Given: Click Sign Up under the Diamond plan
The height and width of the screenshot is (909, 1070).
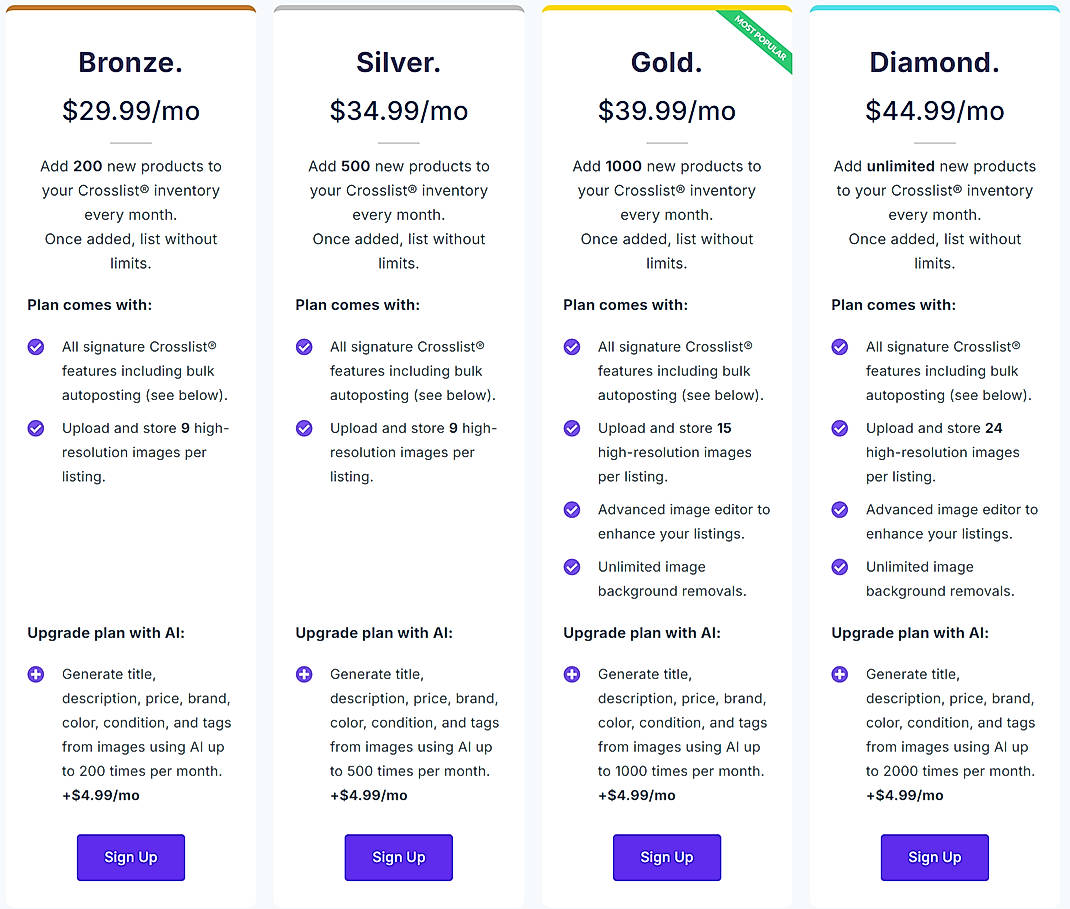Looking at the screenshot, I should (934, 857).
